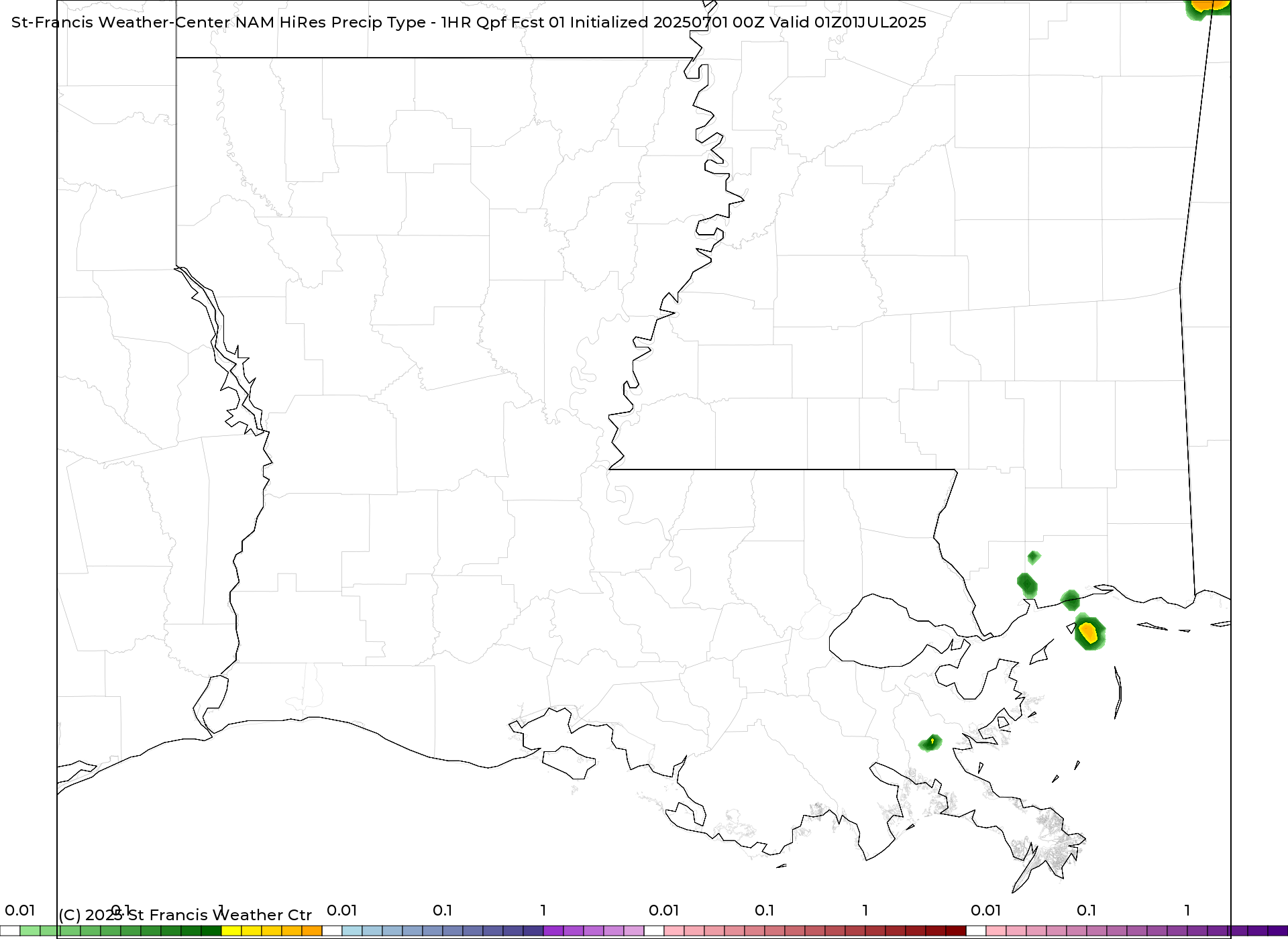Select the vivid purple swatch after the dark blue
Viewport: 1288px width, 939px height.
click(553, 931)
